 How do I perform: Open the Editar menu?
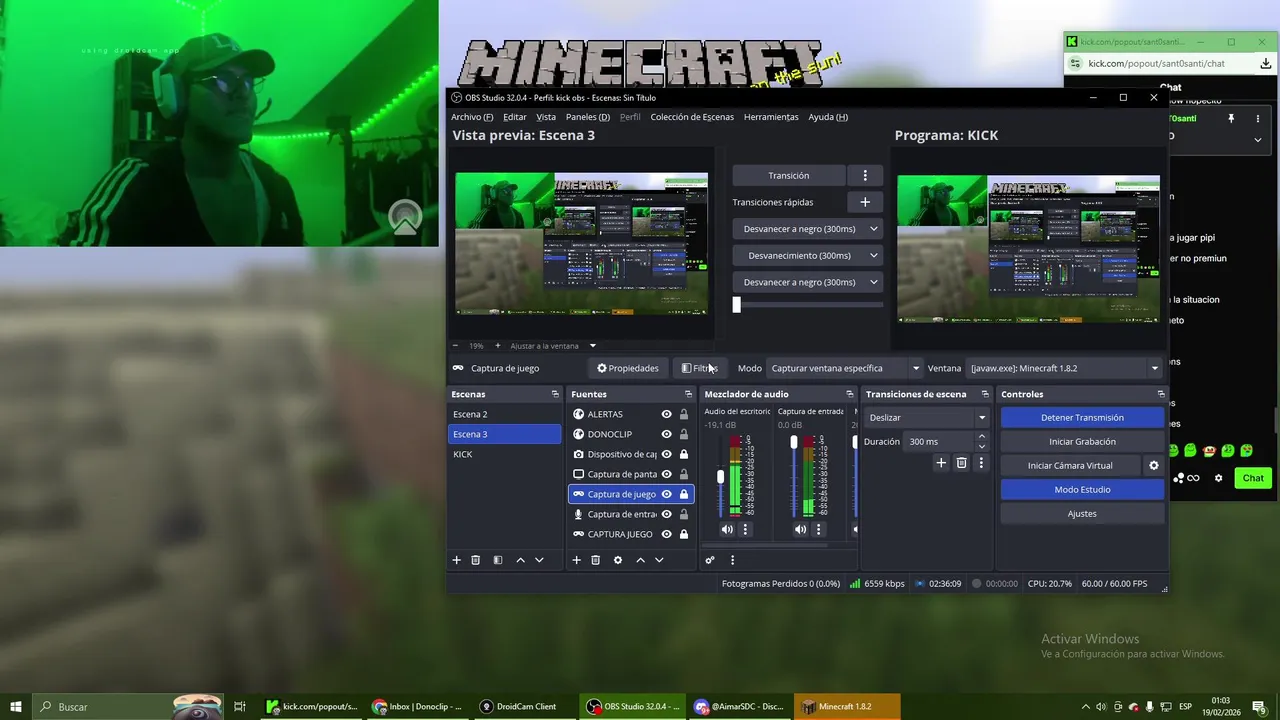[514, 117]
